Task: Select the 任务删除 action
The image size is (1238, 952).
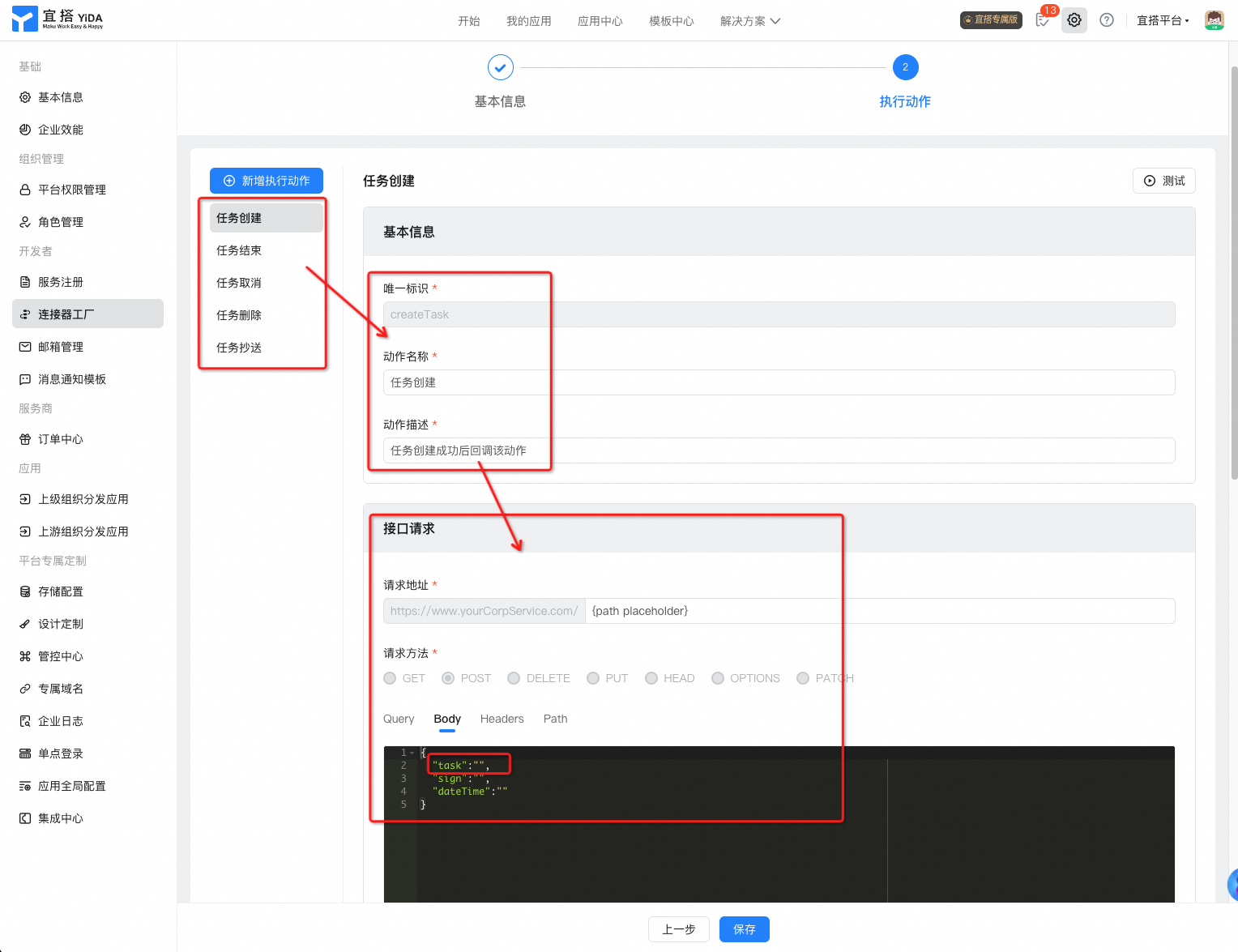Action: pos(267,315)
